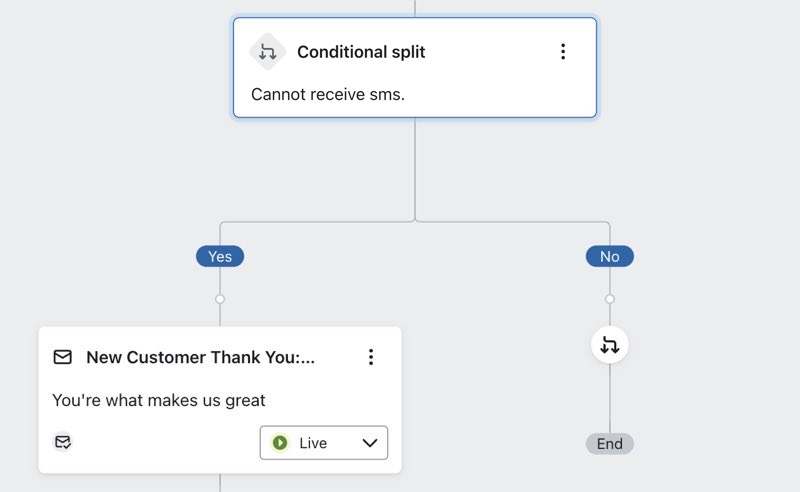Click the green play icon beside Live
800x492 pixels.
point(280,443)
